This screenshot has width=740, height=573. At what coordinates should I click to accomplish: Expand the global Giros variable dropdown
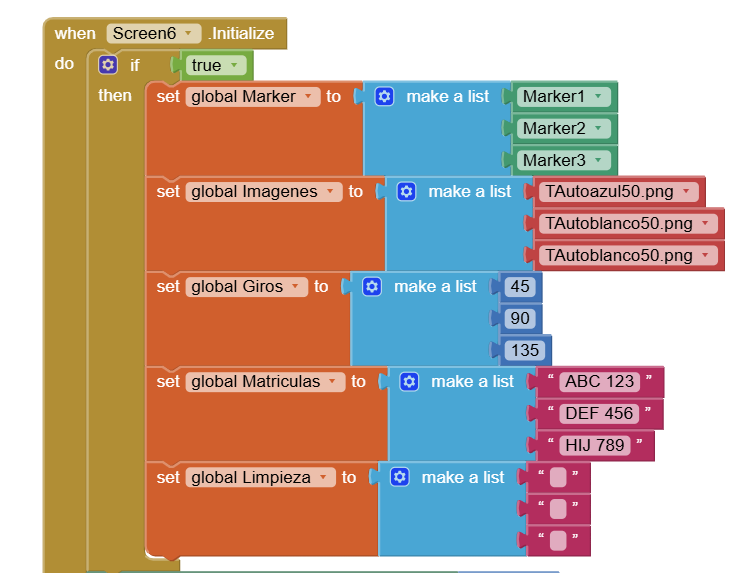click(246, 286)
